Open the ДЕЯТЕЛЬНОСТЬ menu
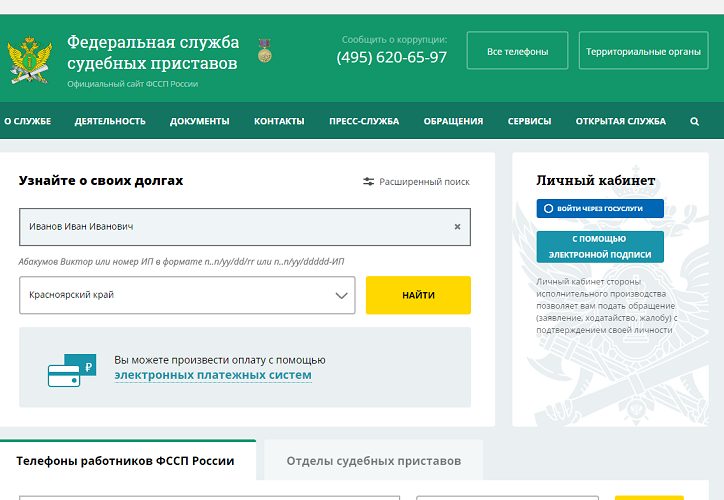Viewport: 724px width, 500px height. pos(110,121)
